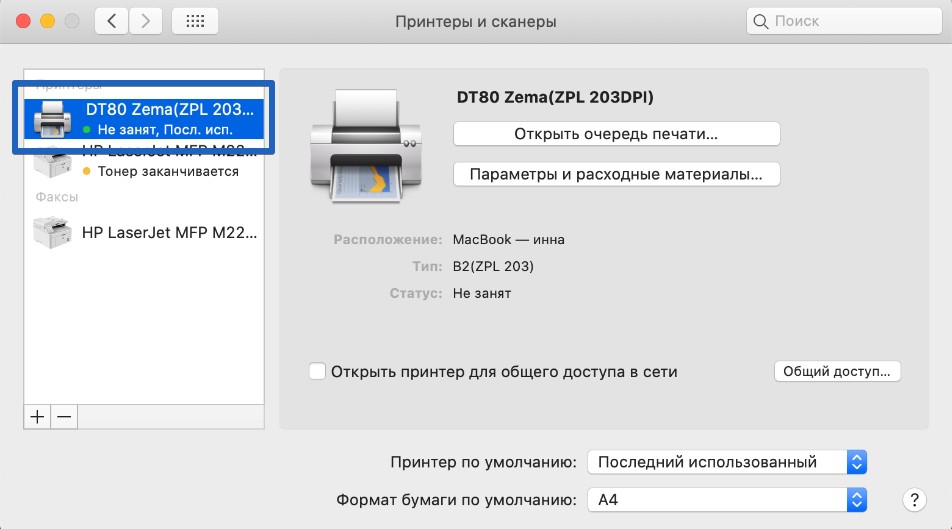Expand the default printer dropdown
Viewport: 952px width, 529px height.
pyautogui.click(x=726, y=462)
